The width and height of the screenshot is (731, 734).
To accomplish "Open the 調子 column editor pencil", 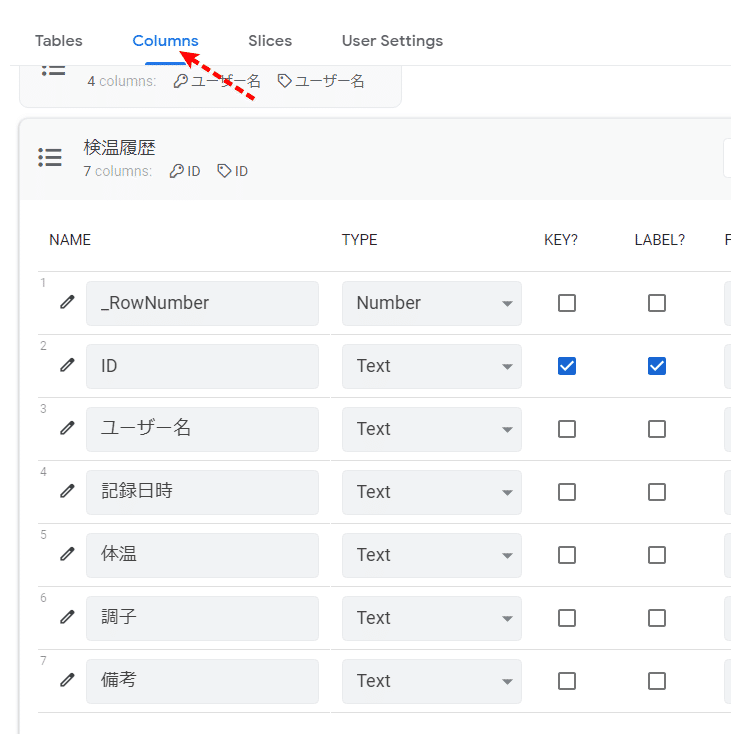I will pos(67,617).
